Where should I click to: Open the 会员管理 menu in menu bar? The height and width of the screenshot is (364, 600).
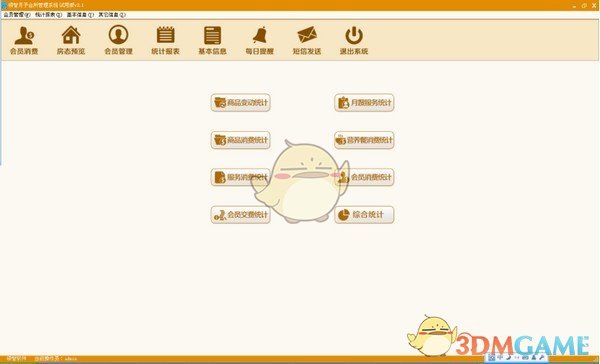point(17,15)
